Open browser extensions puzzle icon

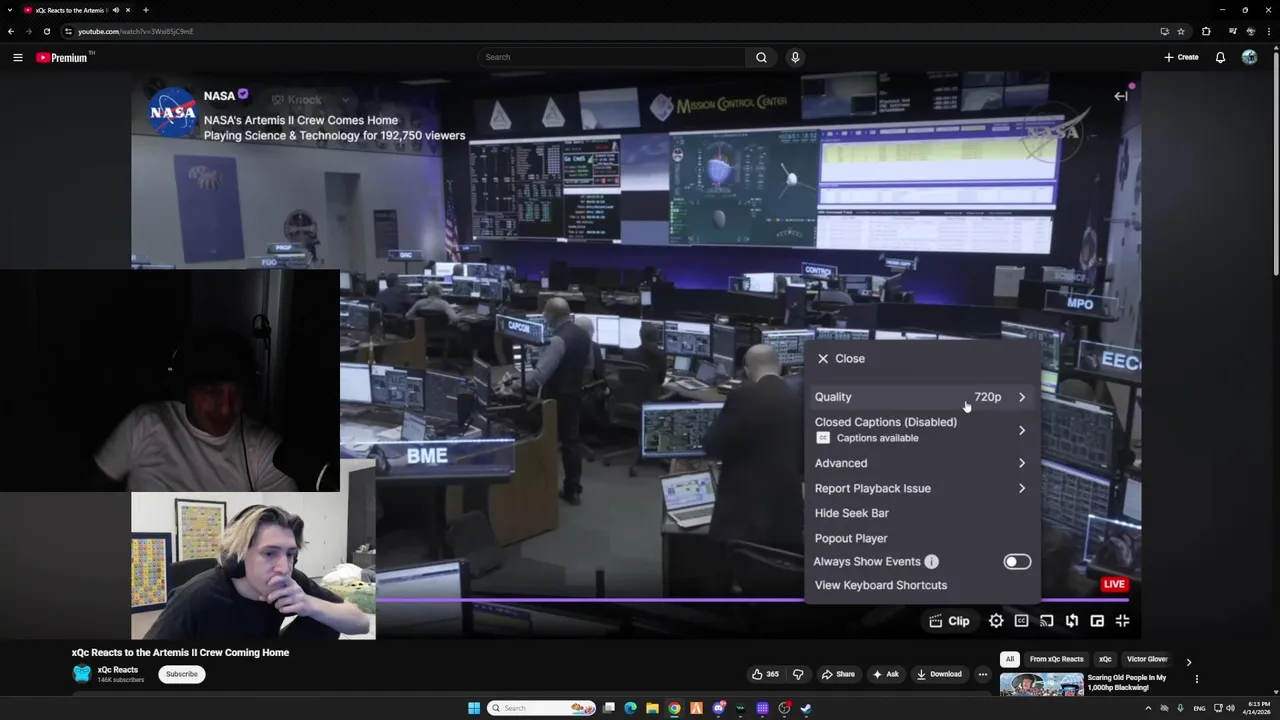click(1206, 31)
